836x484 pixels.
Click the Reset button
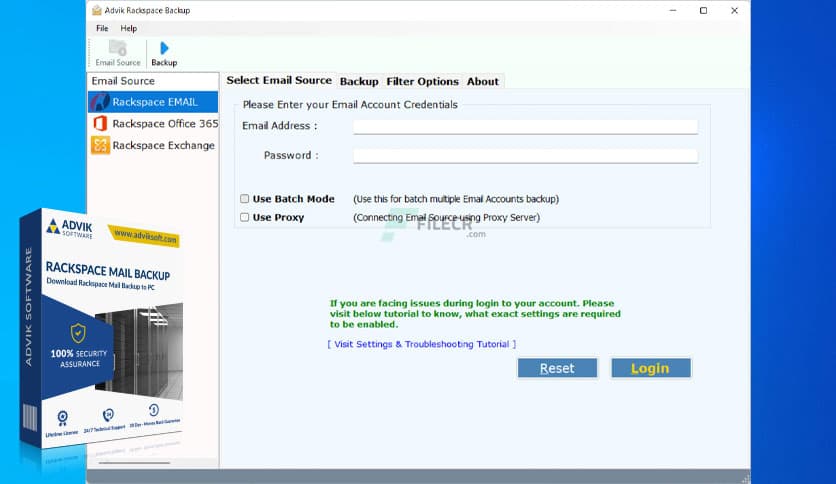[557, 368]
